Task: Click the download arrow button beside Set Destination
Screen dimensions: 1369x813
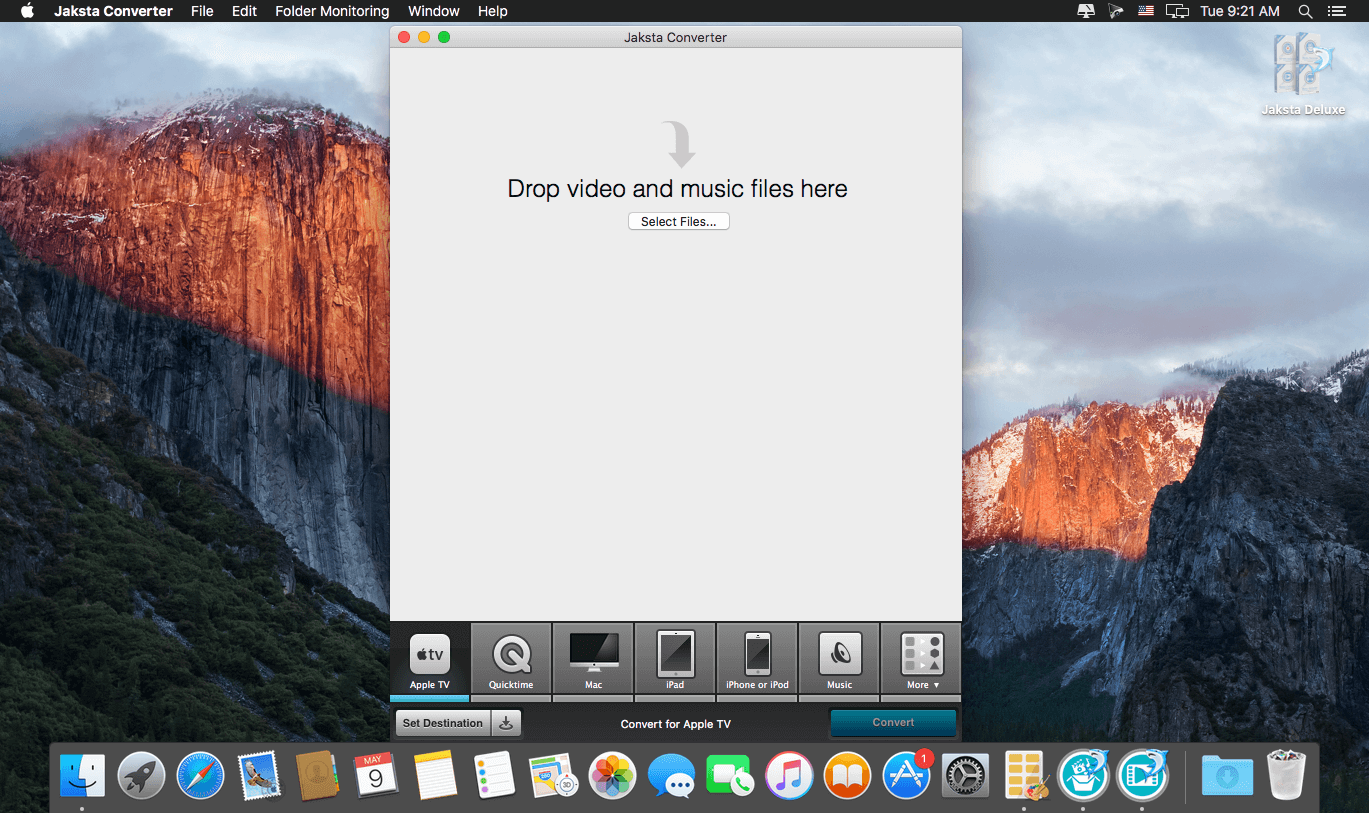Action: 507,723
